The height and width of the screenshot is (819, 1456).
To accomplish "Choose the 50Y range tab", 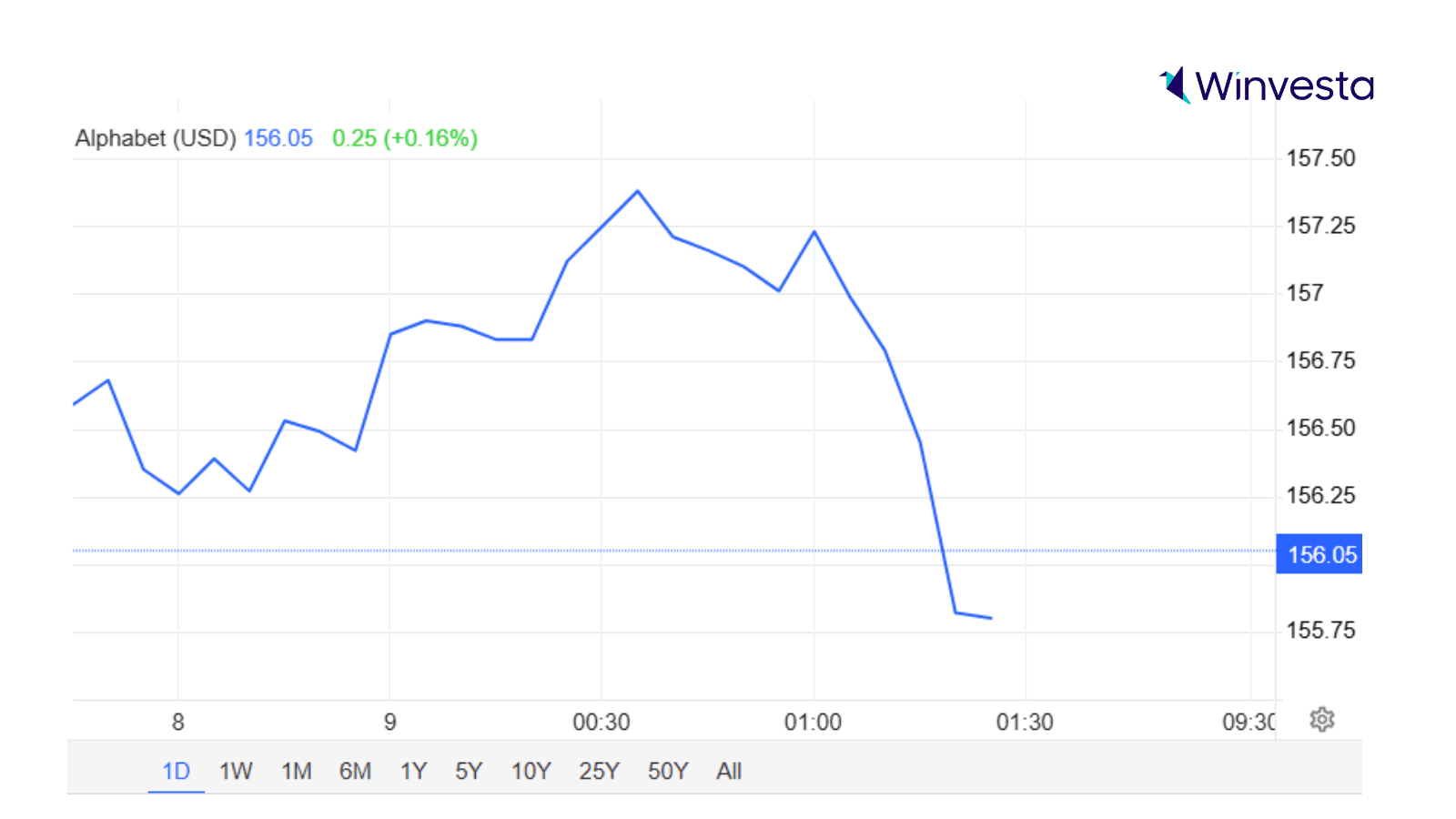I will coord(667,772).
